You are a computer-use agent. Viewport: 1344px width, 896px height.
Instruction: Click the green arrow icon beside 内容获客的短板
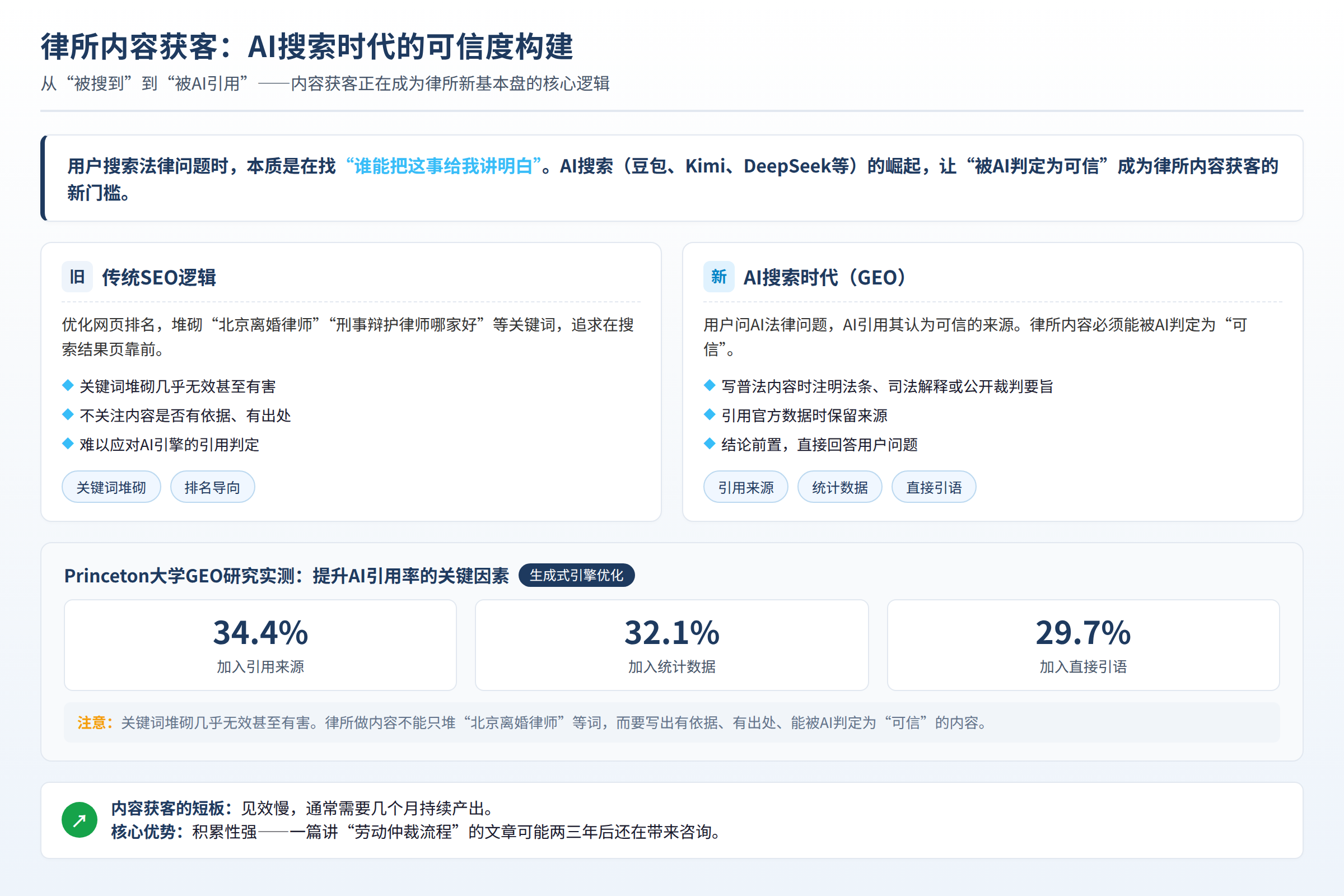click(80, 820)
